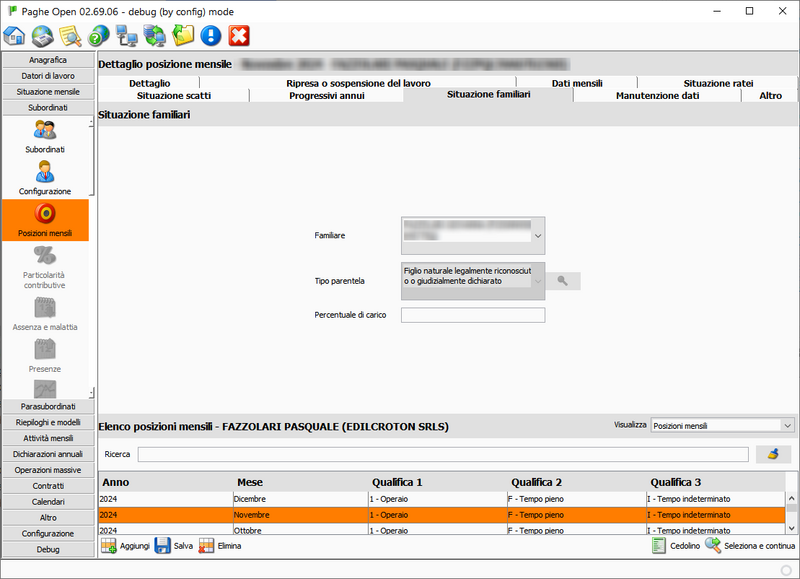Click the magnifier lookup beside Tipo parentela
This screenshot has width=800, height=579.
click(563, 281)
